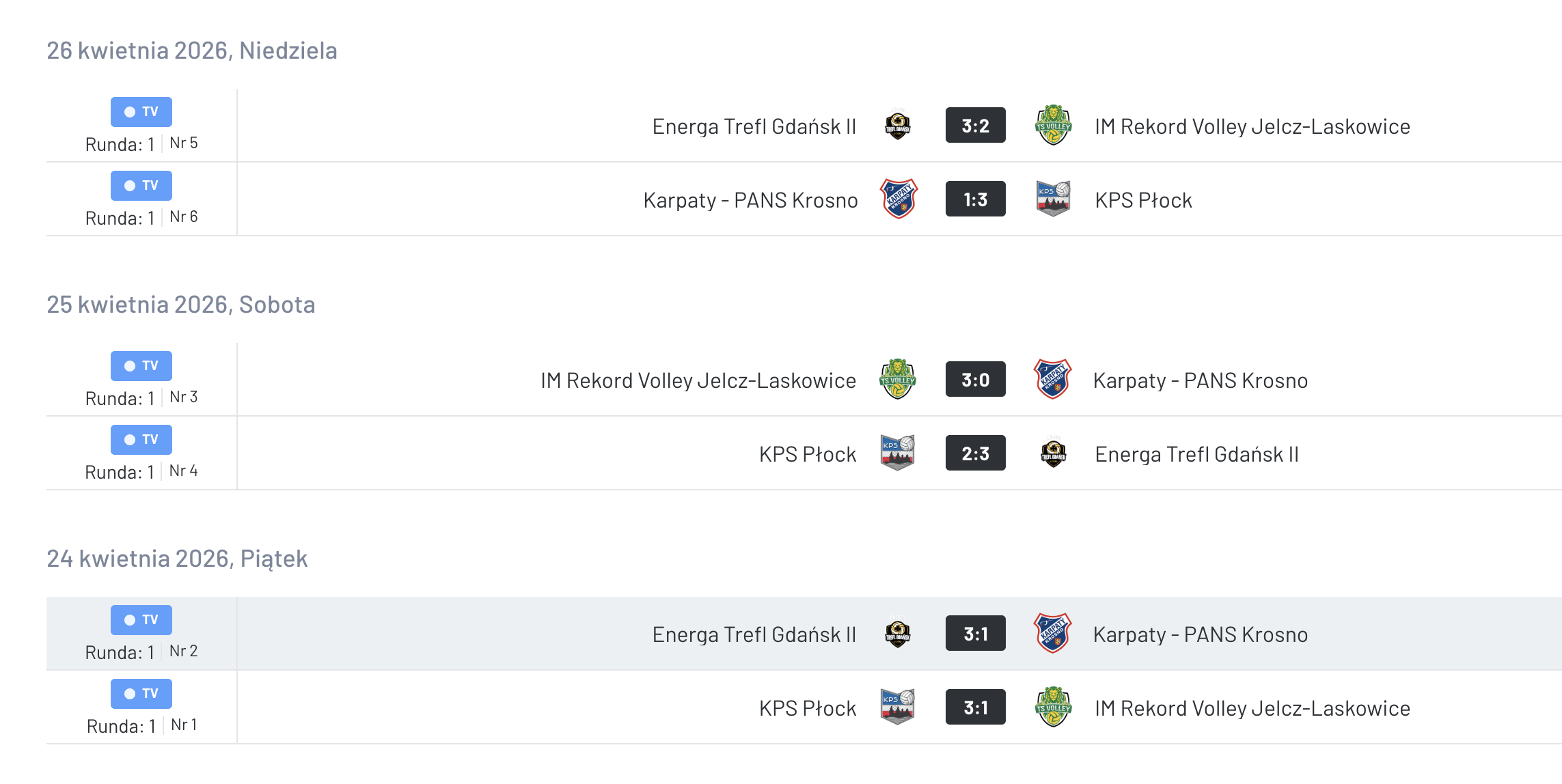Click KPS Płock logo in match Nr 1
This screenshot has width=1562, height=784.
(897, 707)
